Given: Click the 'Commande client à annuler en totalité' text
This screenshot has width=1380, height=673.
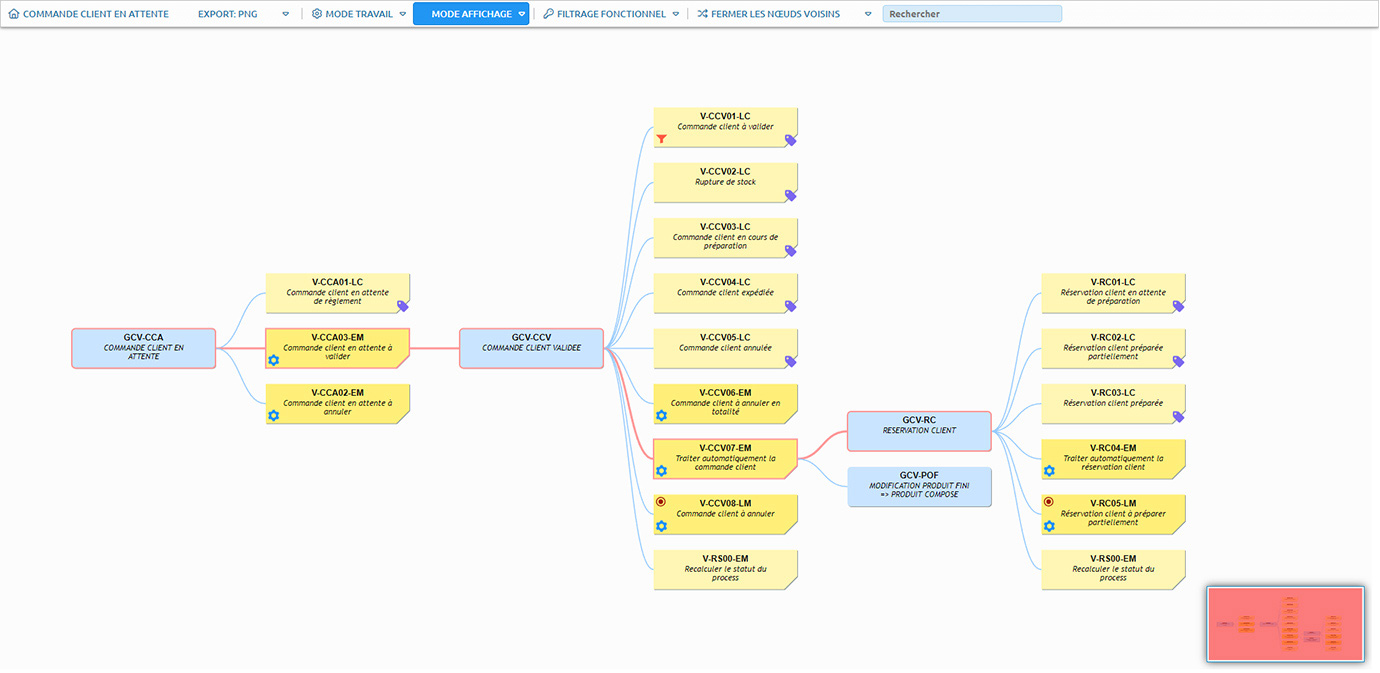Looking at the screenshot, I should (x=725, y=408).
